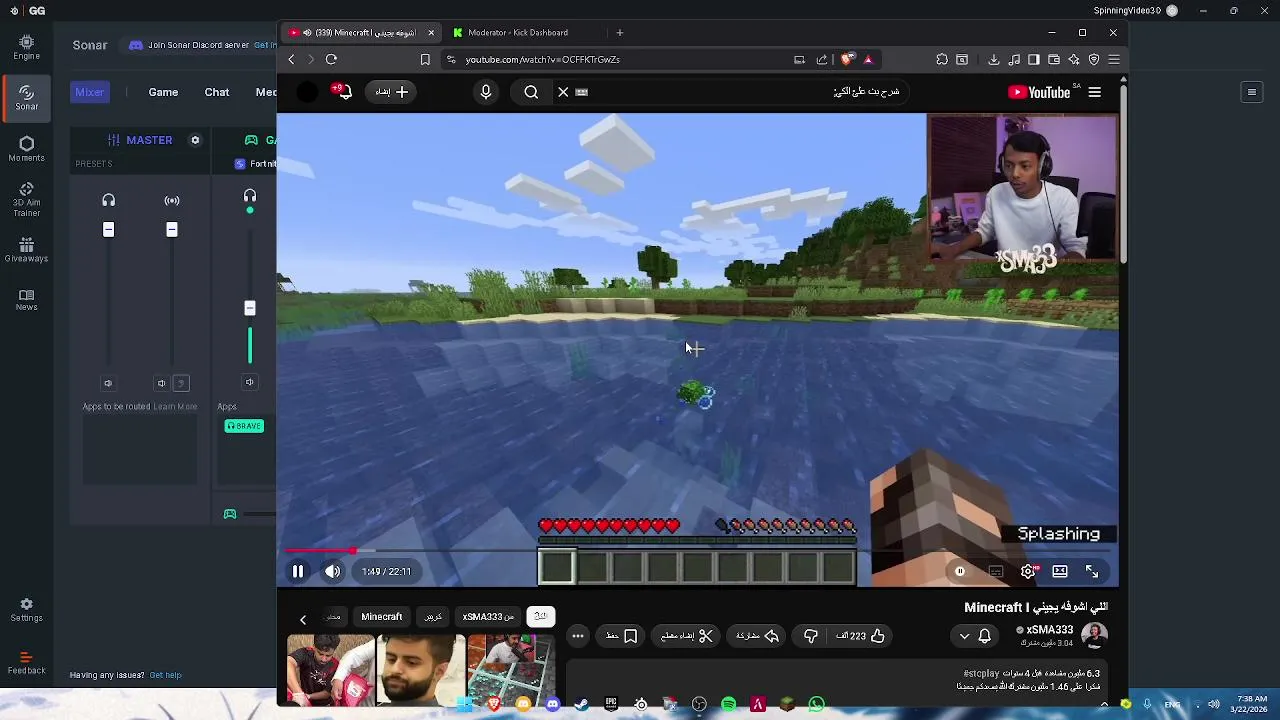Clear the YouTube search box
The height and width of the screenshot is (720, 1280).
click(563, 92)
